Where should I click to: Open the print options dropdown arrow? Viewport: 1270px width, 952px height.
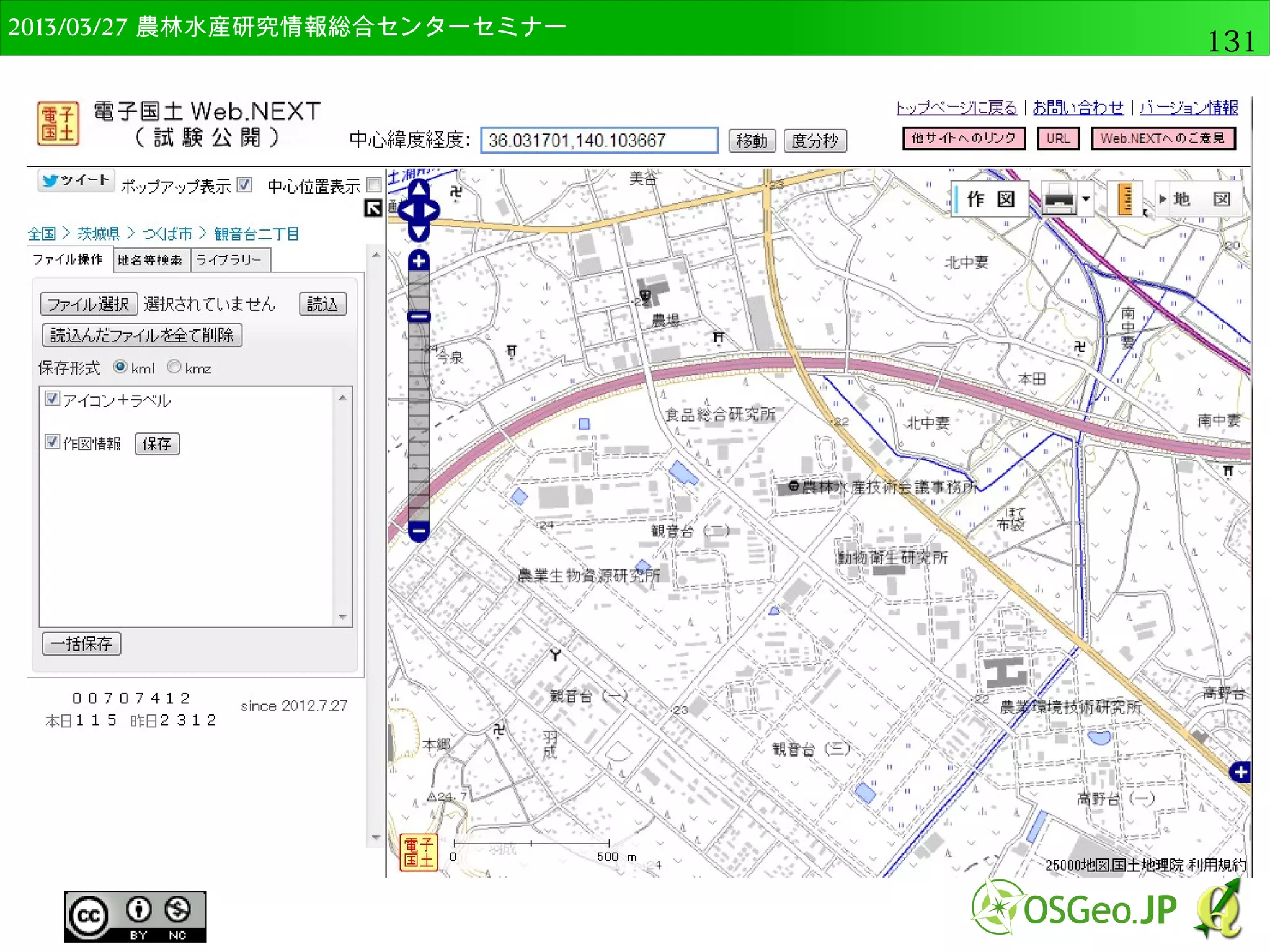pos(1086,199)
